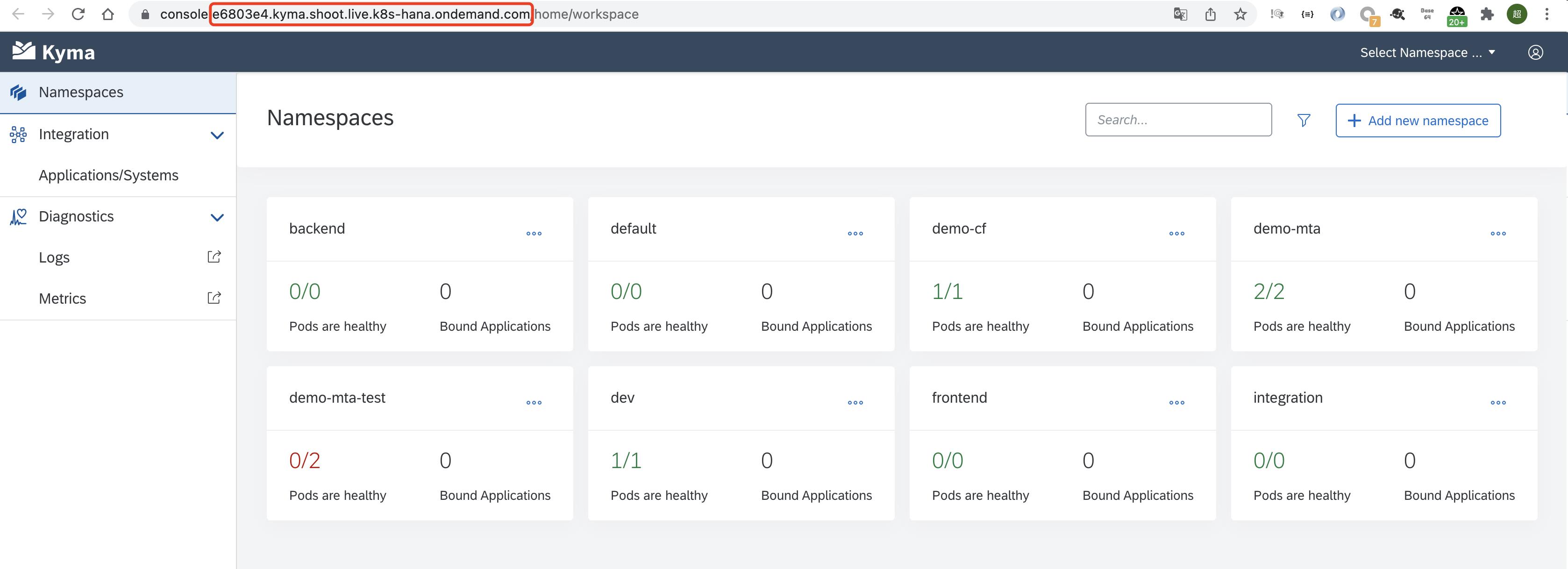Open the demo-mta namespace card

point(1383,274)
